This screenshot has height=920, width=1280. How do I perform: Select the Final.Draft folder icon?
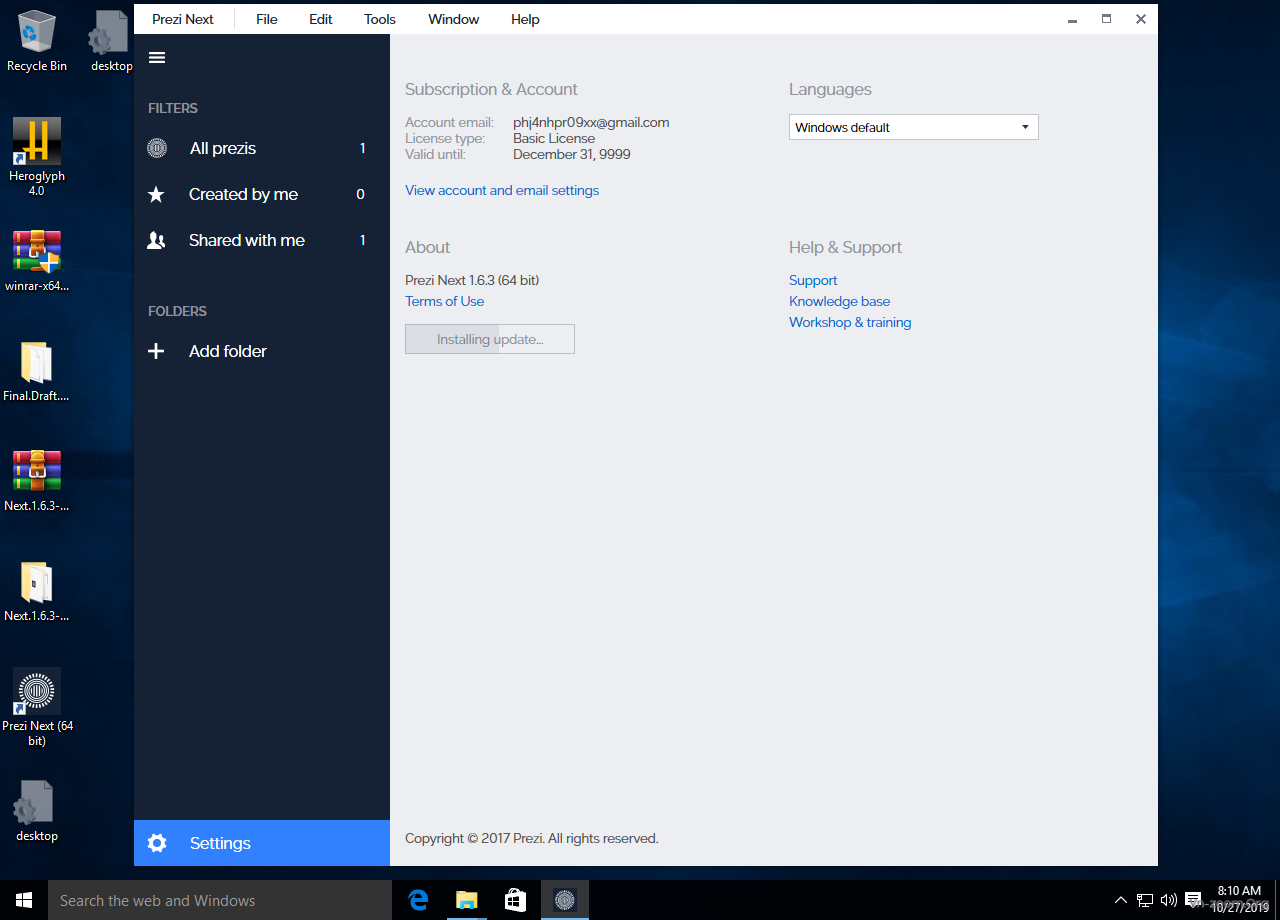tap(37, 371)
